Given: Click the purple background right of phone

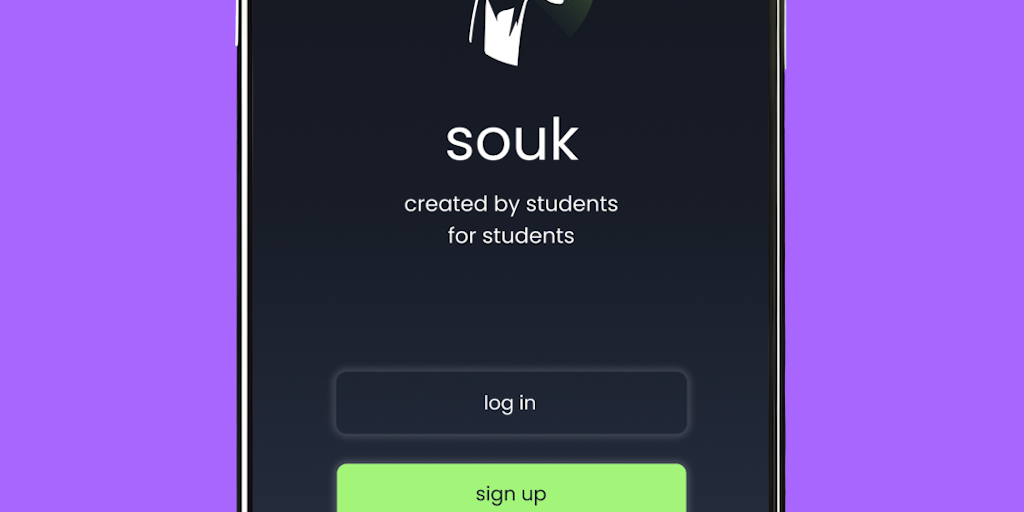Looking at the screenshot, I should pyautogui.click(x=904, y=256).
